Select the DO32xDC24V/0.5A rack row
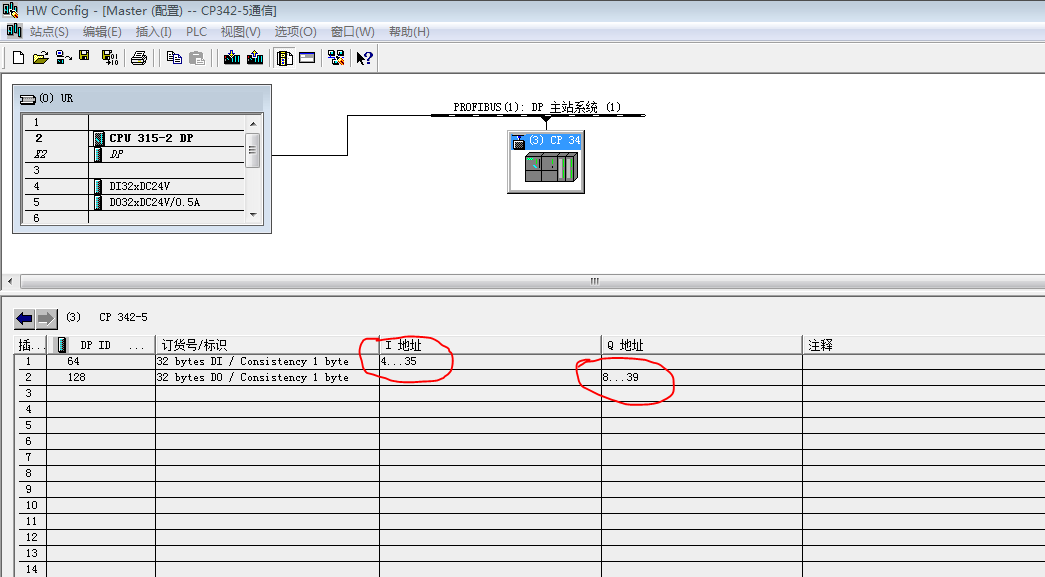Viewport: 1045px width, 577px height. click(x=134, y=202)
